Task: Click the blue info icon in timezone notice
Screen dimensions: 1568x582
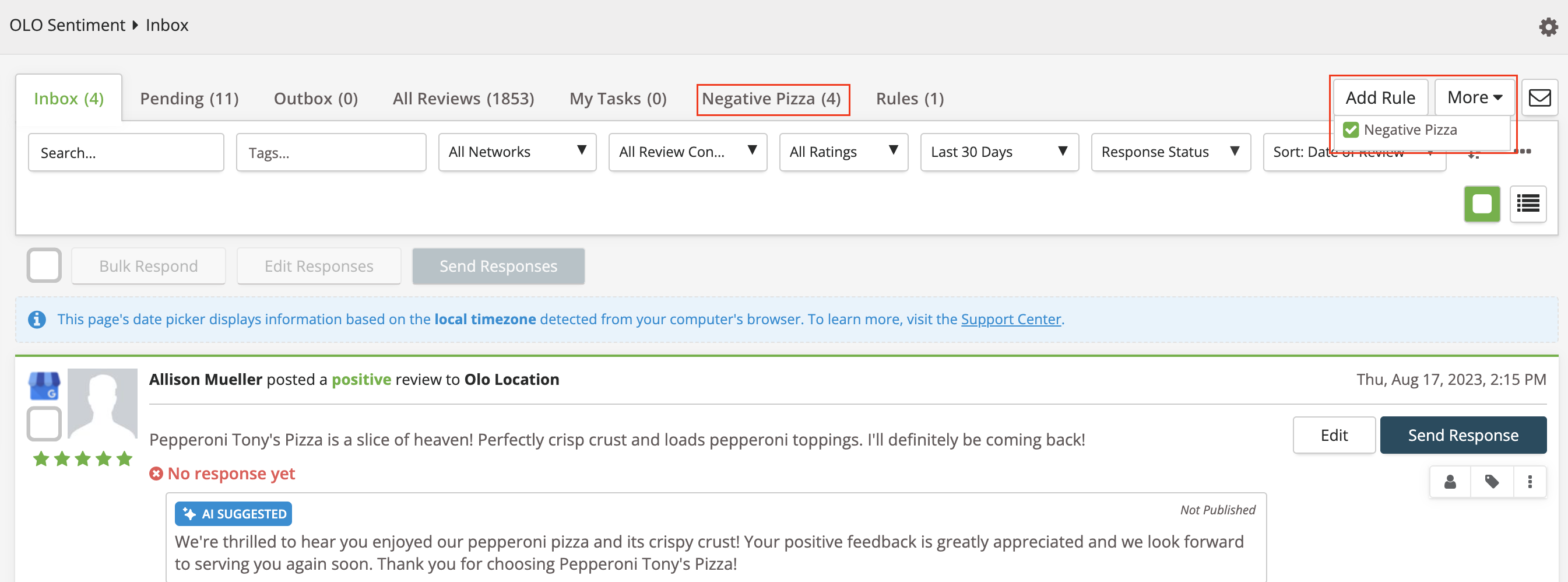Action: coord(37,319)
